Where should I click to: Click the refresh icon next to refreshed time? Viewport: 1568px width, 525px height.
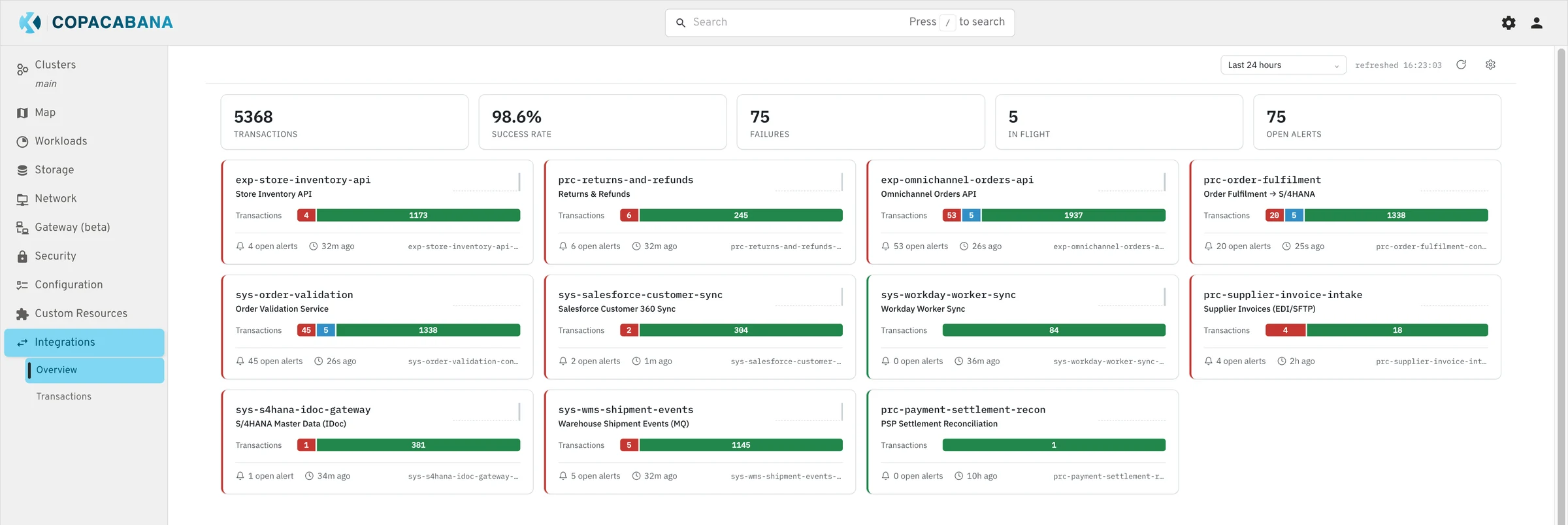tap(1462, 65)
